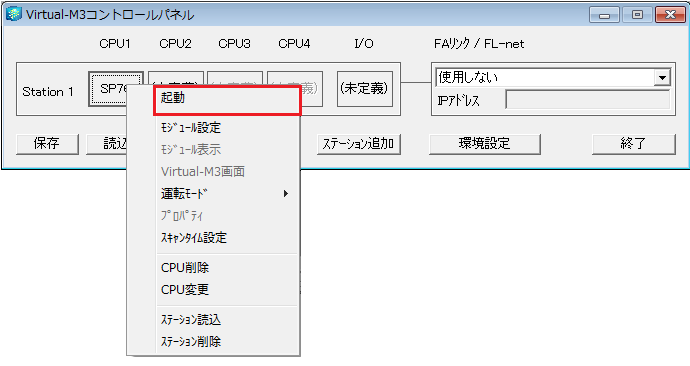This screenshot has width=690, height=366.
Task: Click the 終了 button
Action: pos(633,144)
